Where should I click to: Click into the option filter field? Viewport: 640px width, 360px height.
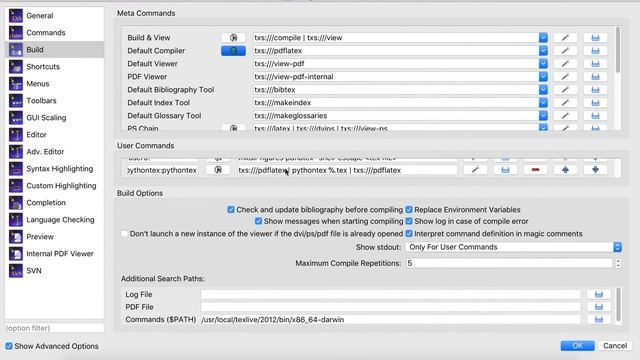click(54, 328)
